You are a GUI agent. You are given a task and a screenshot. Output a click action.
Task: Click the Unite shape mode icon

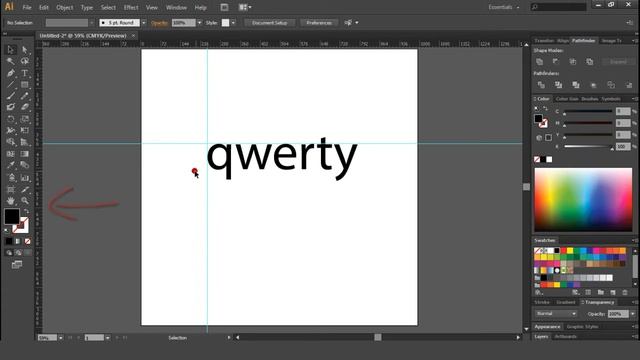(540, 62)
